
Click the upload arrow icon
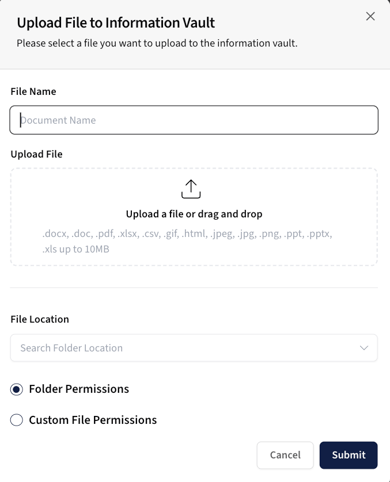click(191, 189)
